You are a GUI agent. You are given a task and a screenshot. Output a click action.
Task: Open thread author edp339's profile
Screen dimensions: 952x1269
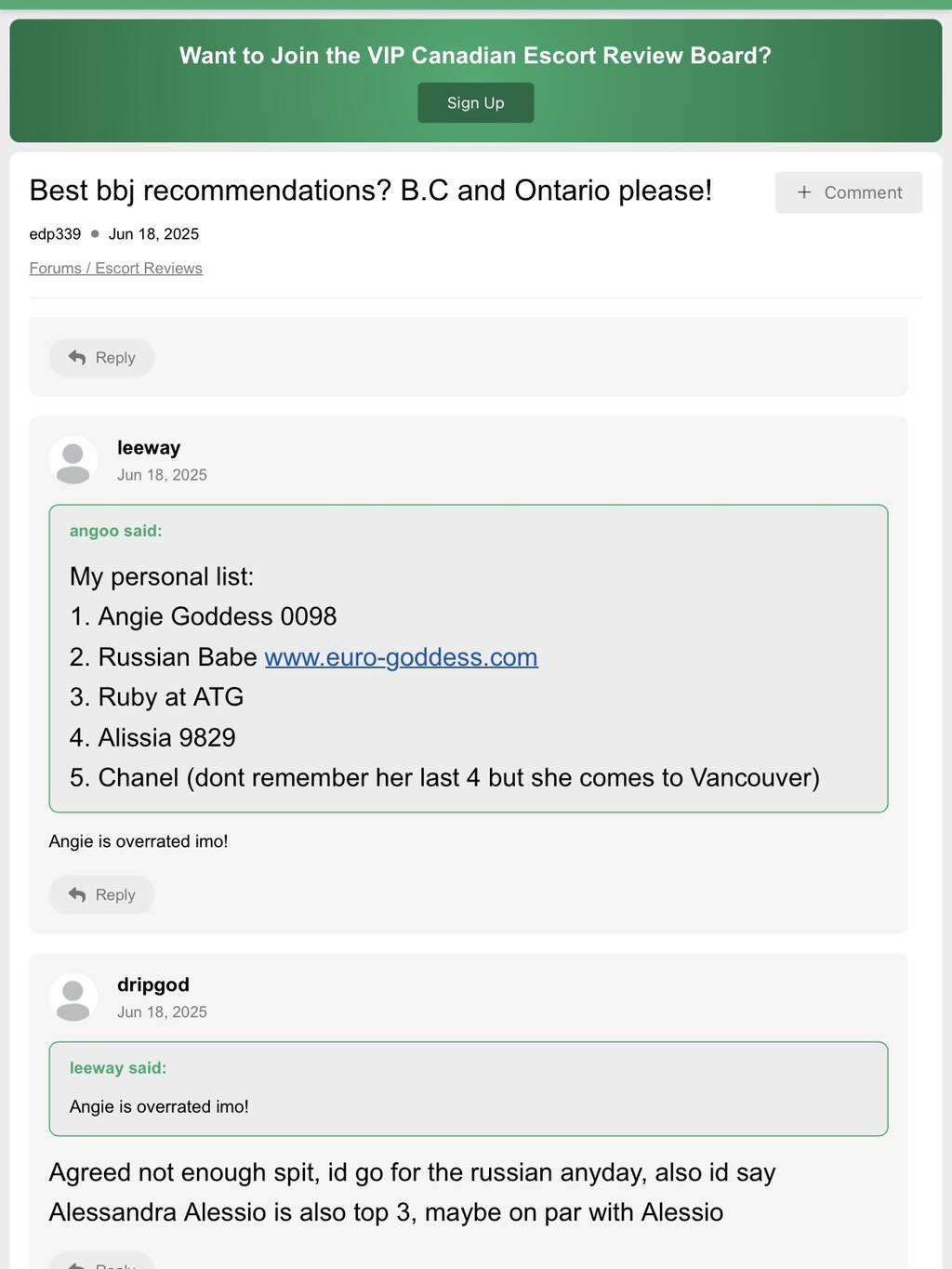click(55, 234)
